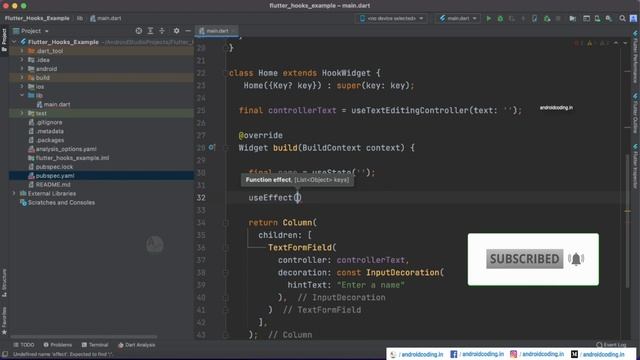640x360 pixels.
Task: Open Flutter Inspector side tool window
Action: 635,165
